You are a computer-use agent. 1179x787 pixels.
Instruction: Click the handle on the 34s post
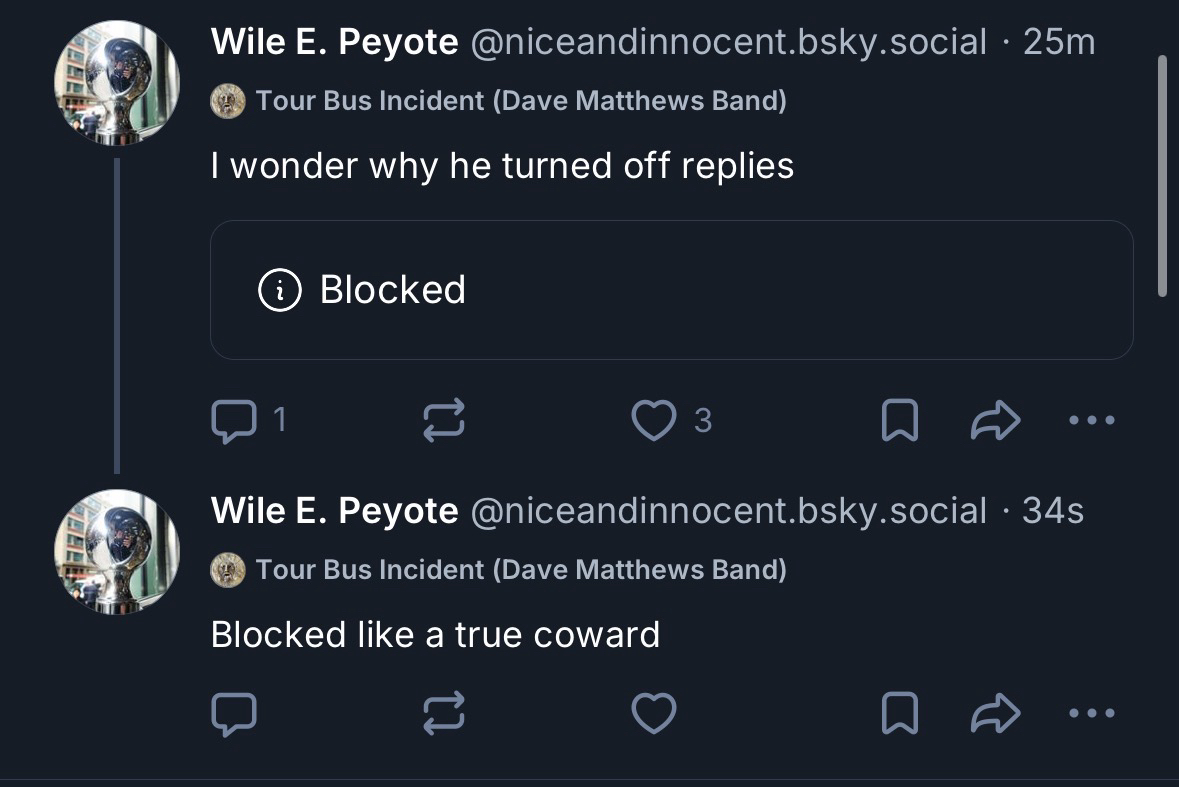[727, 511]
